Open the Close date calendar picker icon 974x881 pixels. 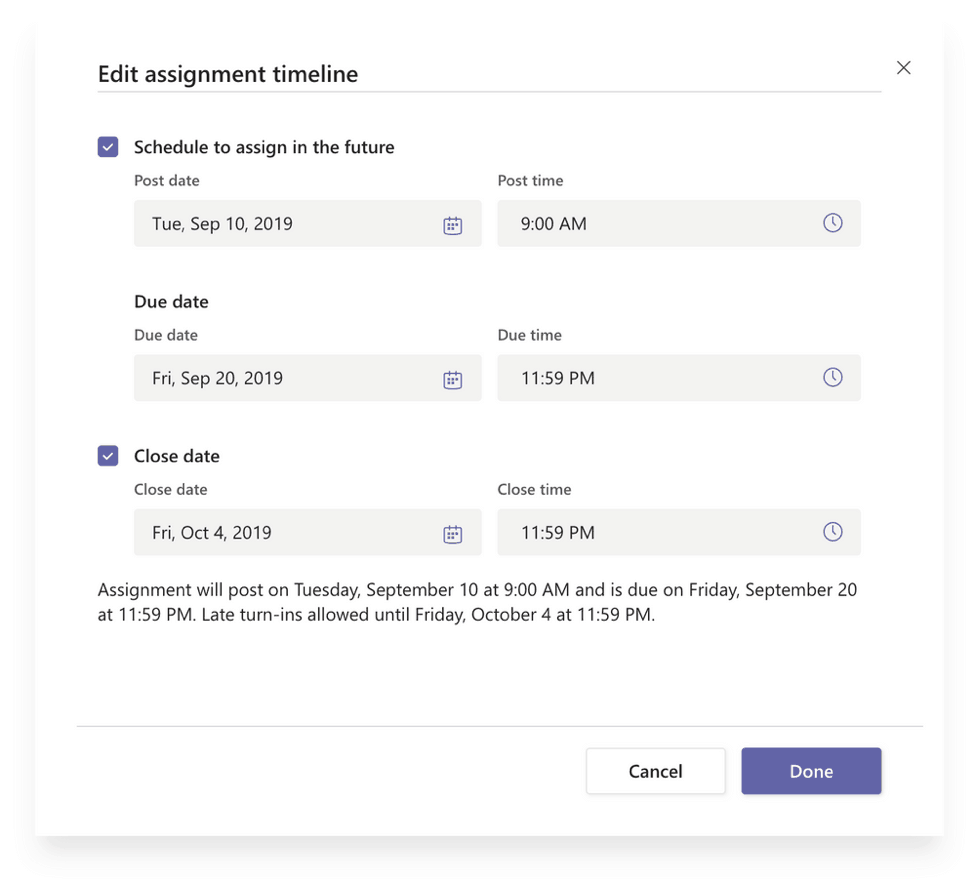452,534
